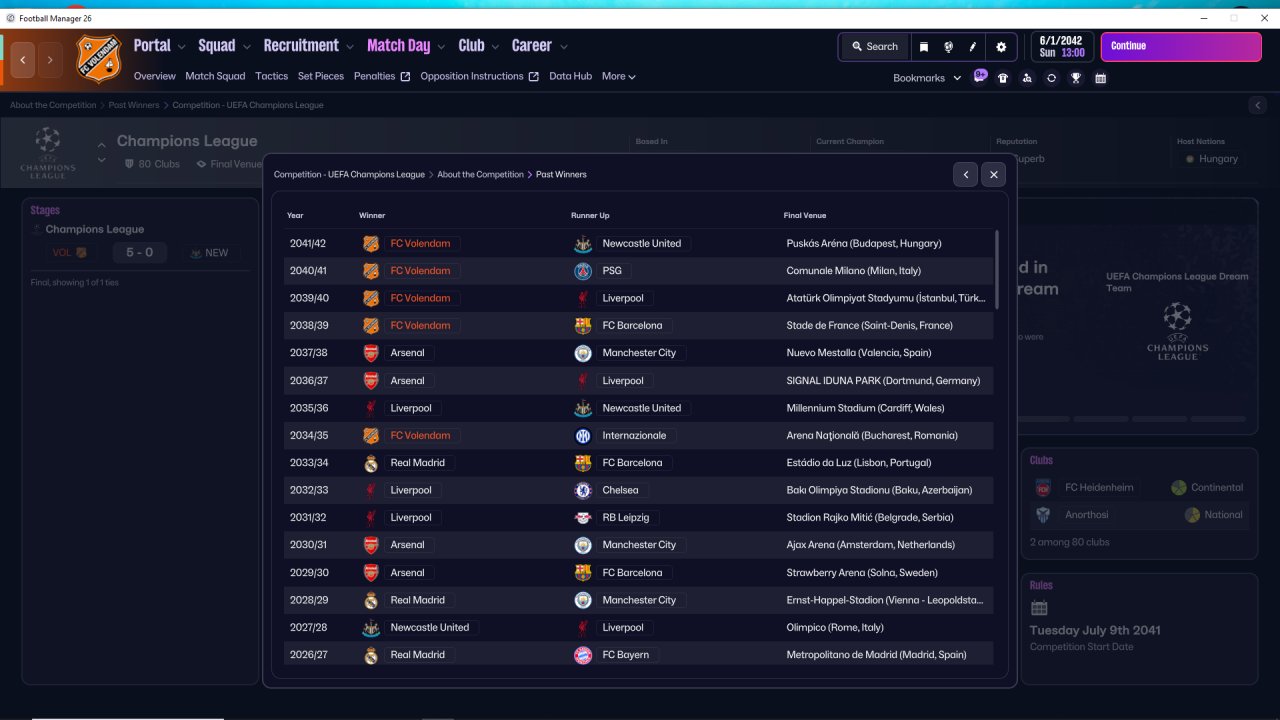The height and width of the screenshot is (720, 1280).
Task: Click 'About the Competition' breadcrumb in the dialog
Action: pyautogui.click(x=480, y=175)
